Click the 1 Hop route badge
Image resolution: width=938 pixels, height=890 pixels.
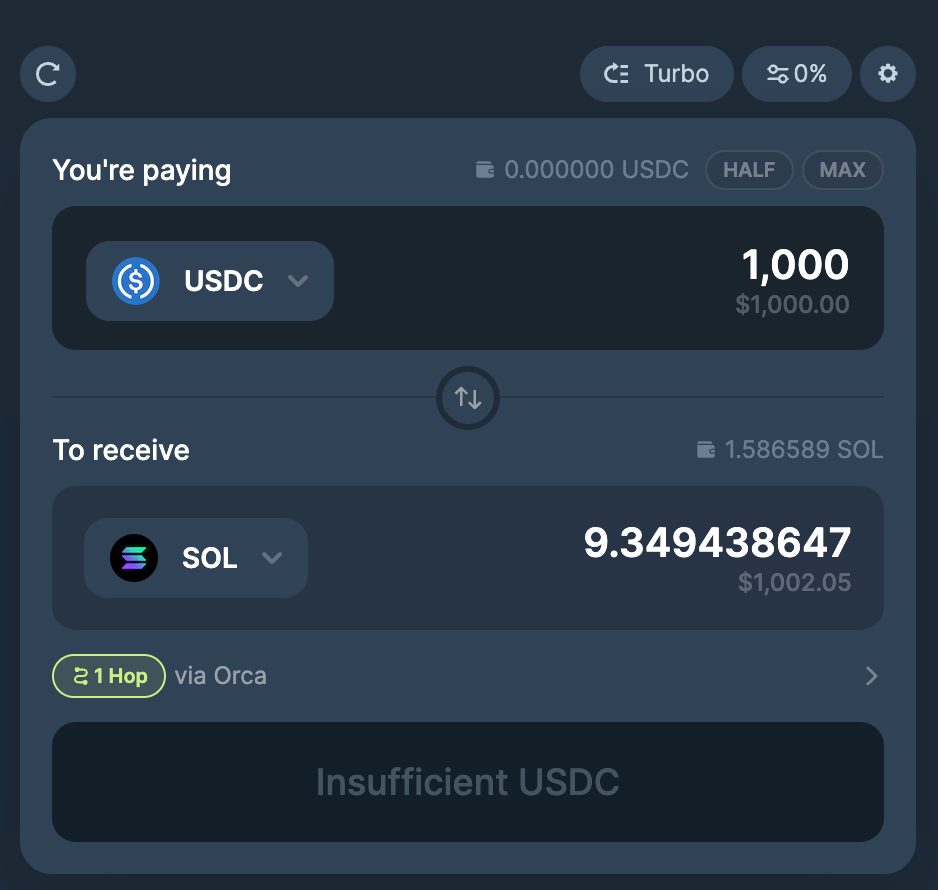[108, 675]
